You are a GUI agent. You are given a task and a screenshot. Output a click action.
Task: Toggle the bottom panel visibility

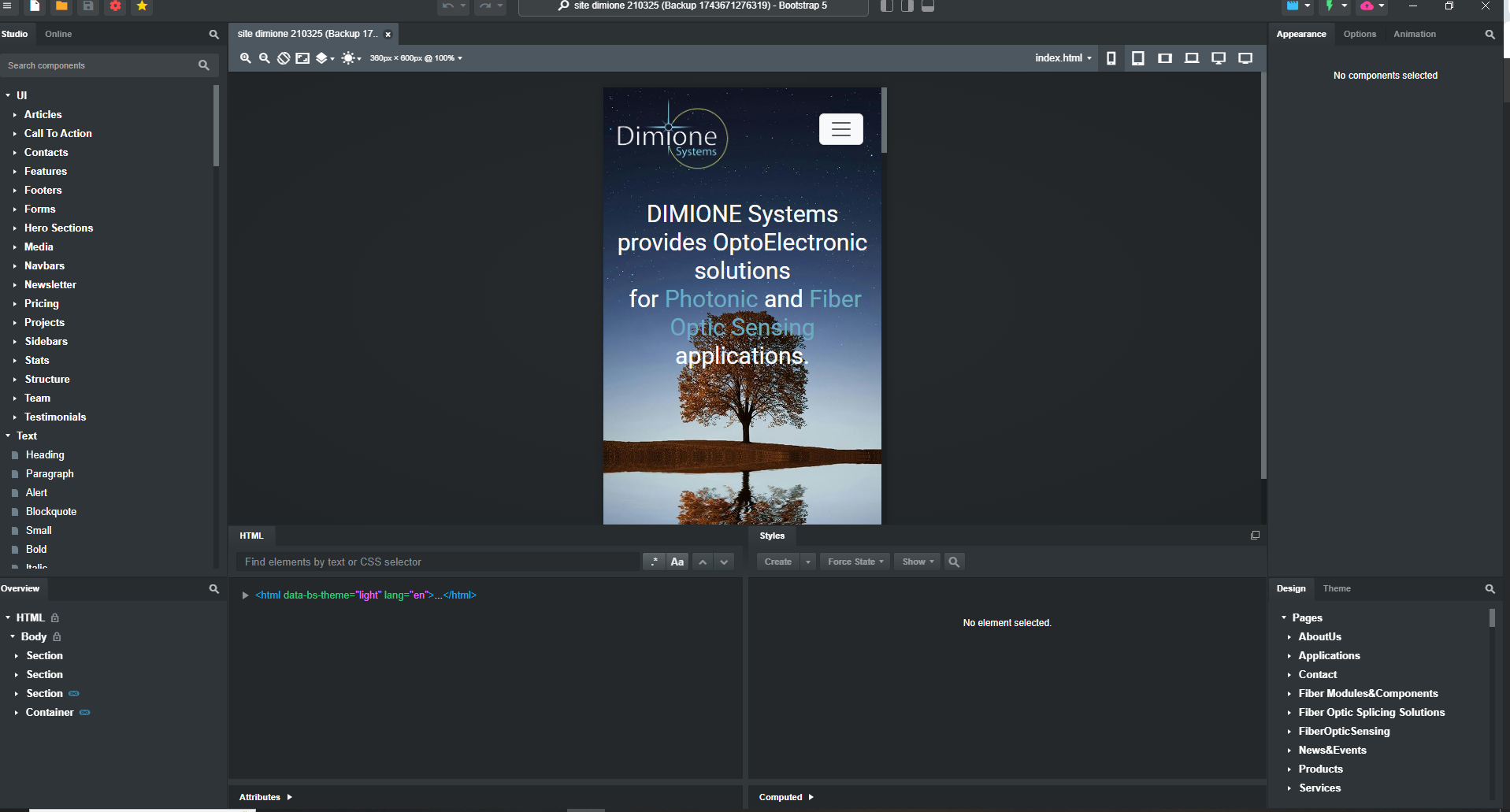pos(928,6)
